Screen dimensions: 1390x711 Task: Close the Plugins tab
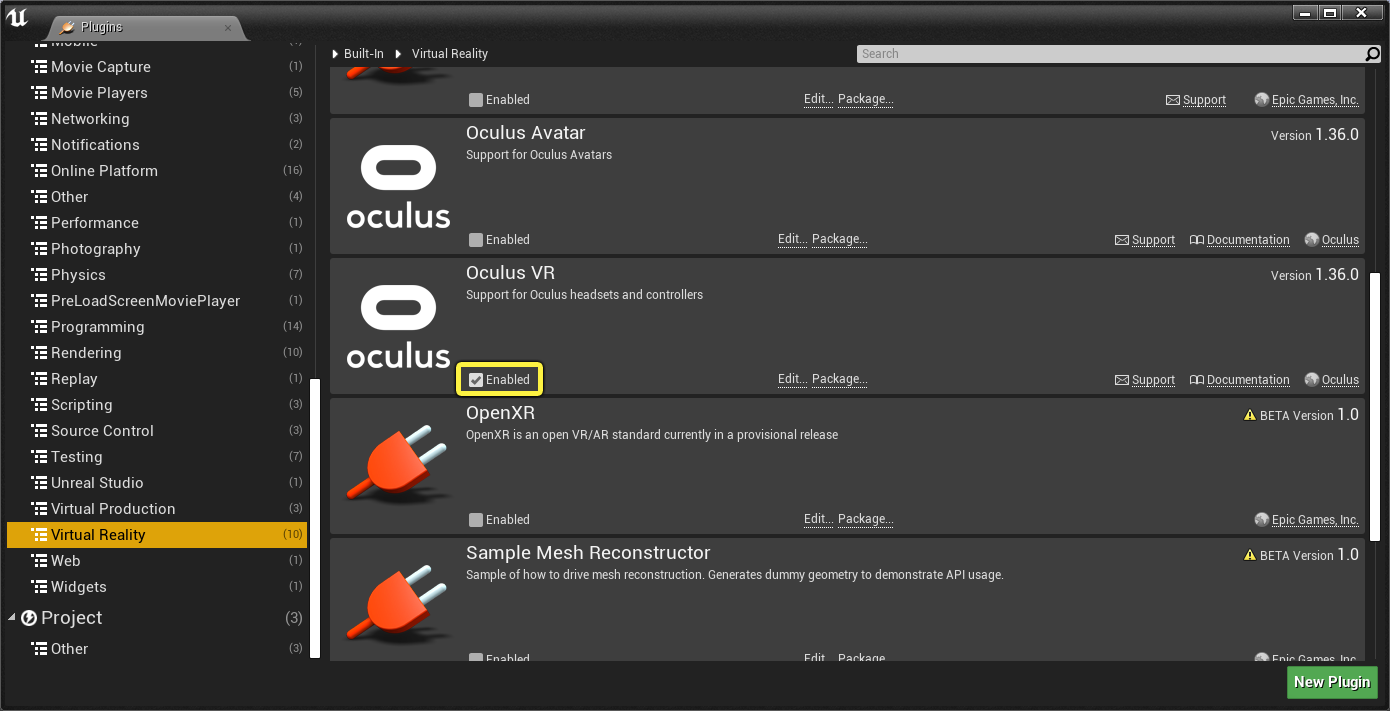tap(228, 28)
